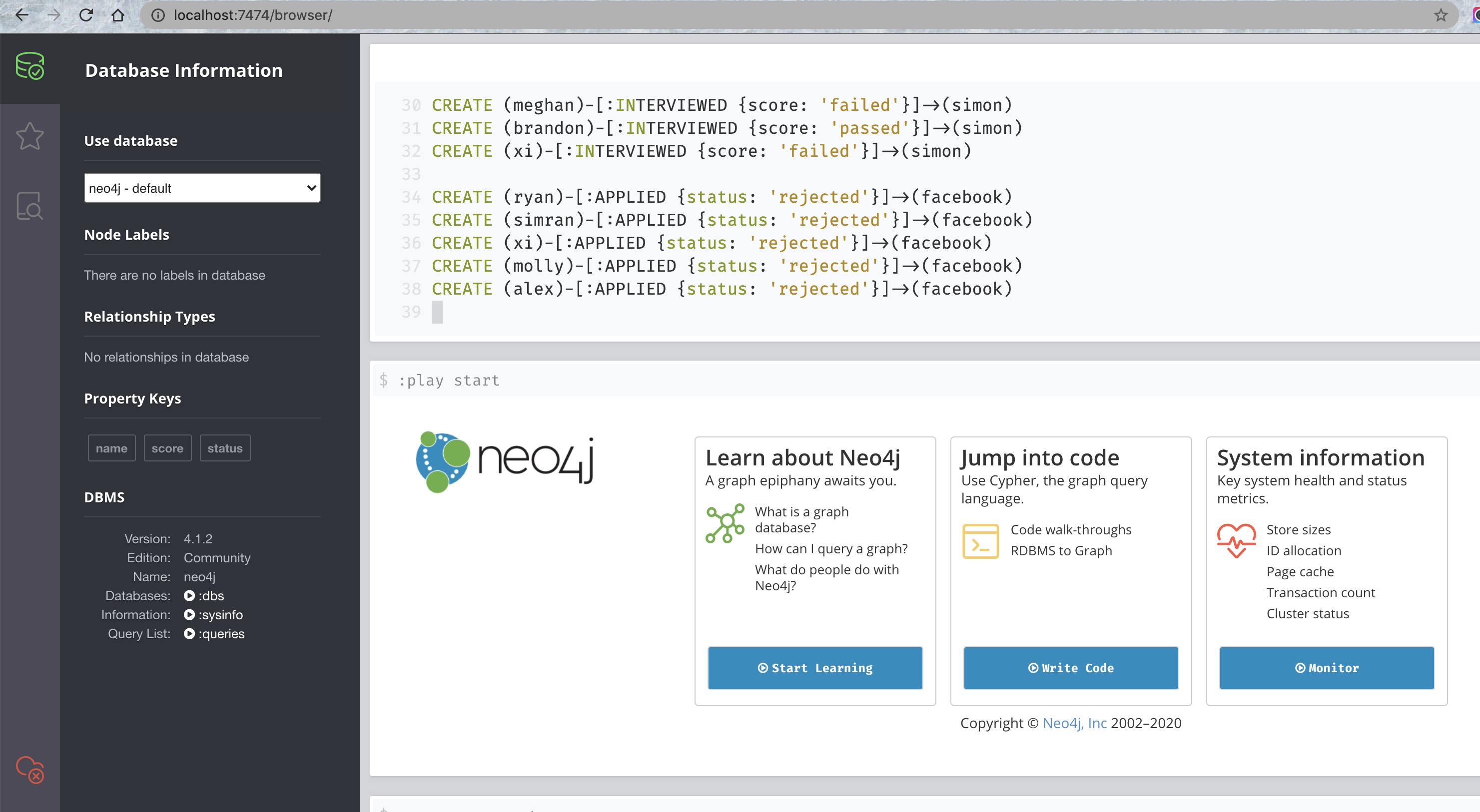Open the Neo4j, Inc copyright link

pyautogui.click(x=1074, y=723)
